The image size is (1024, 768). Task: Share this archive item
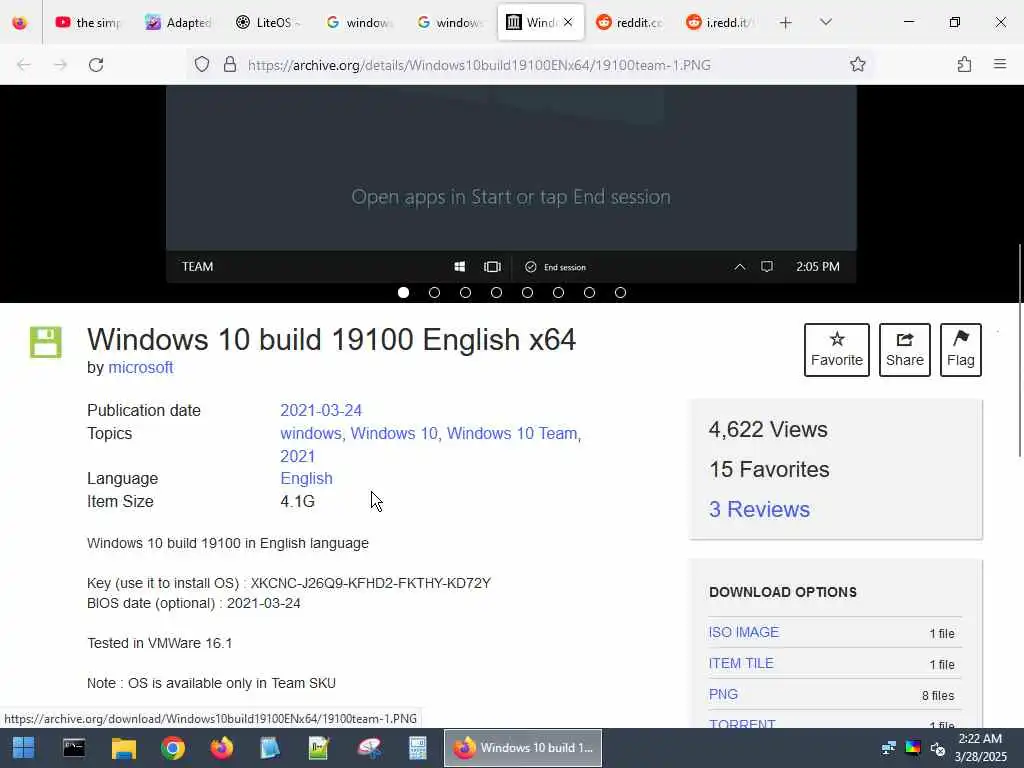point(904,349)
